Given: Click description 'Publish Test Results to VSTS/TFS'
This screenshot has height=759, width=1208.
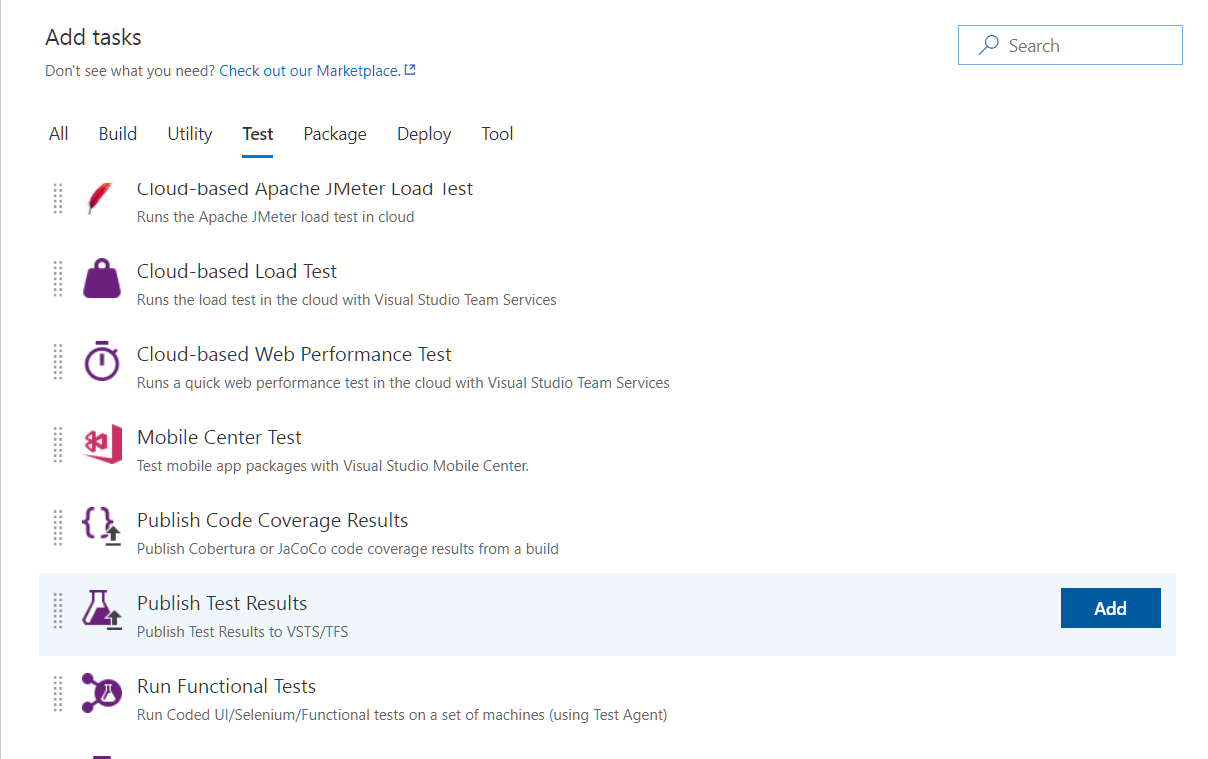Looking at the screenshot, I should point(243,632).
